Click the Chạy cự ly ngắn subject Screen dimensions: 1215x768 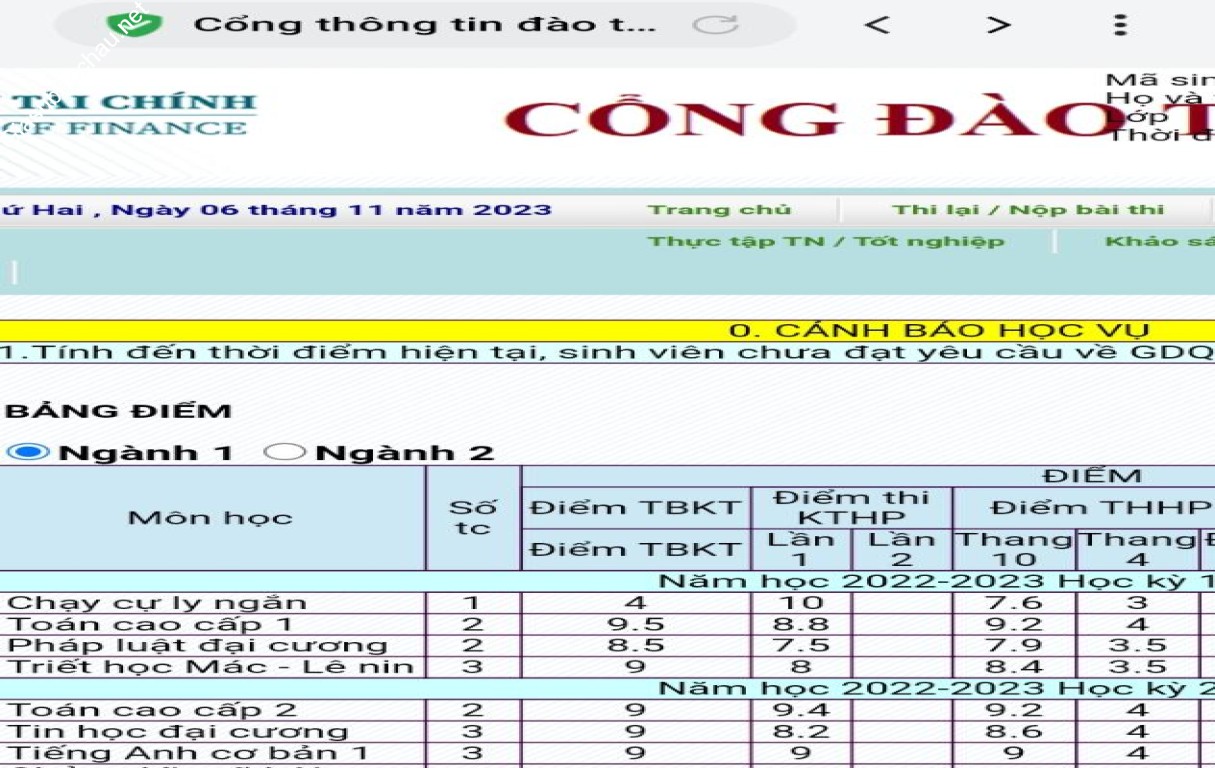click(x=156, y=602)
